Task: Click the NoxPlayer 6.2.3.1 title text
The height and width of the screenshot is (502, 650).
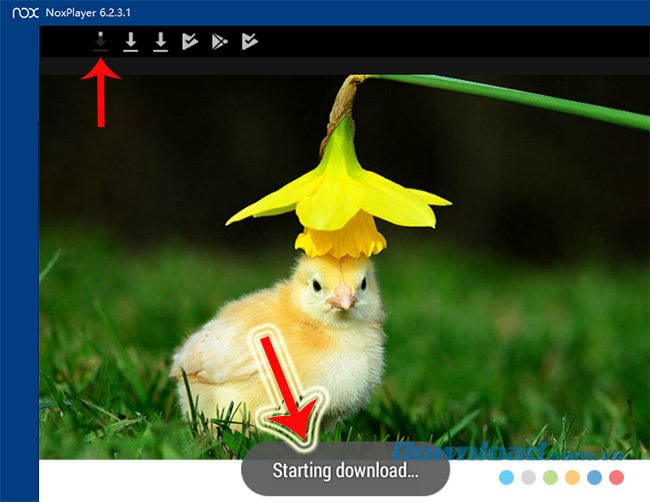Action: click(x=88, y=13)
